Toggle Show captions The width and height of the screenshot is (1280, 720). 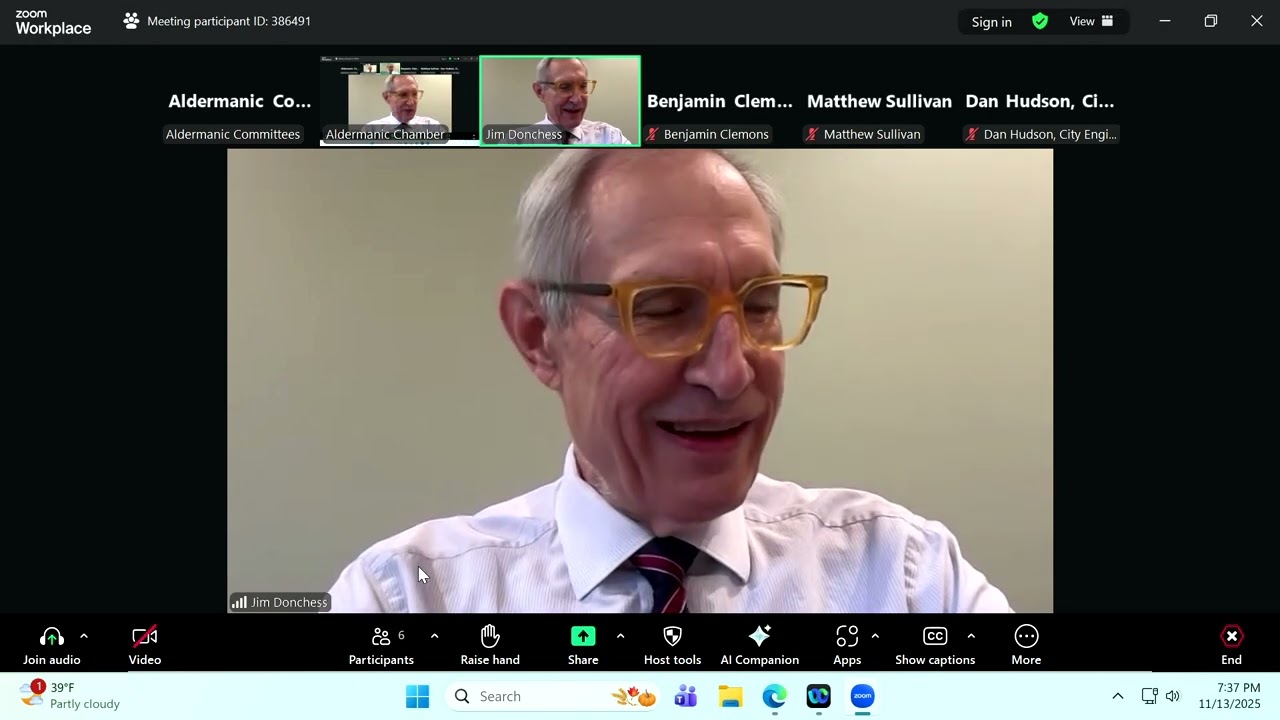[x=935, y=645]
